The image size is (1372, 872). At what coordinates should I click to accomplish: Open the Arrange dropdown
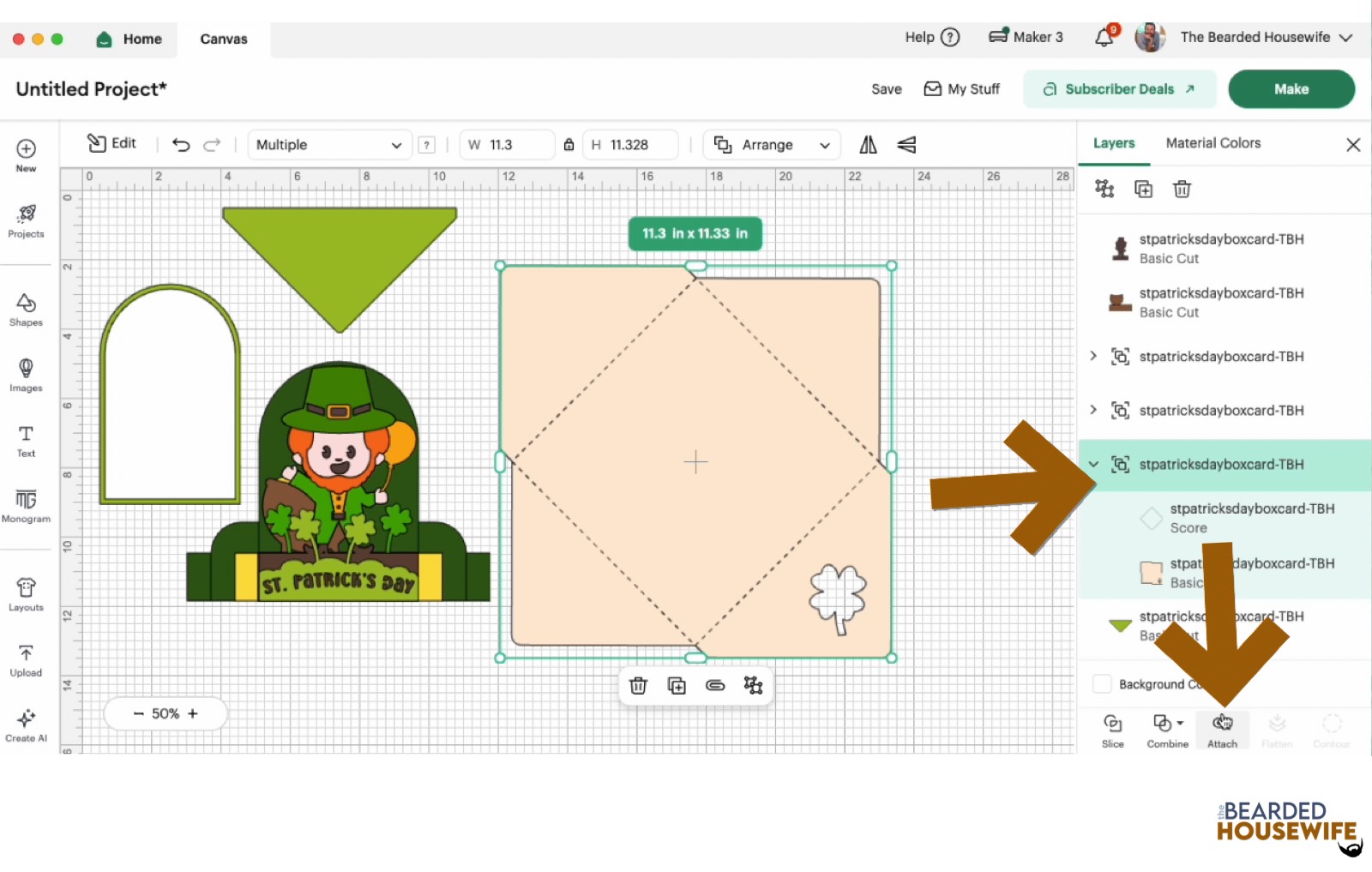[772, 145]
